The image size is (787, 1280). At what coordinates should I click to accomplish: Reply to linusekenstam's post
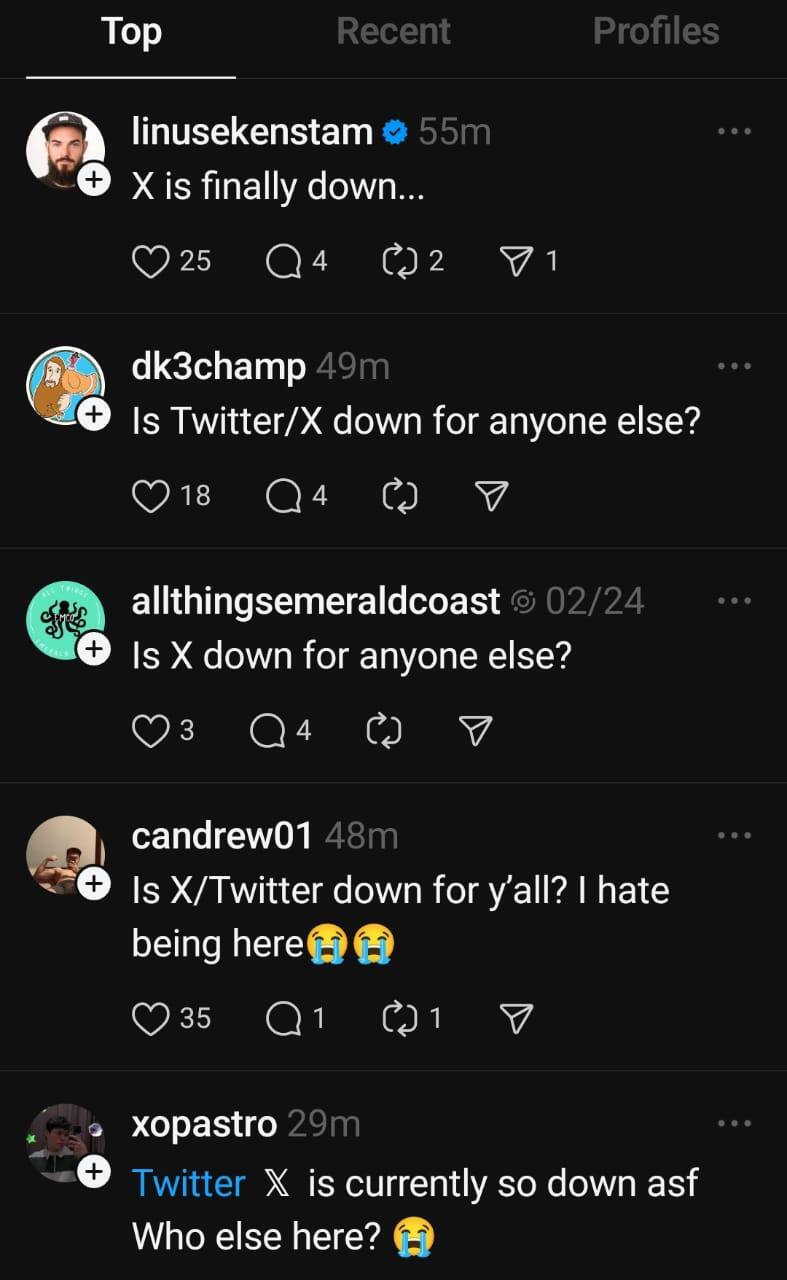pos(284,261)
